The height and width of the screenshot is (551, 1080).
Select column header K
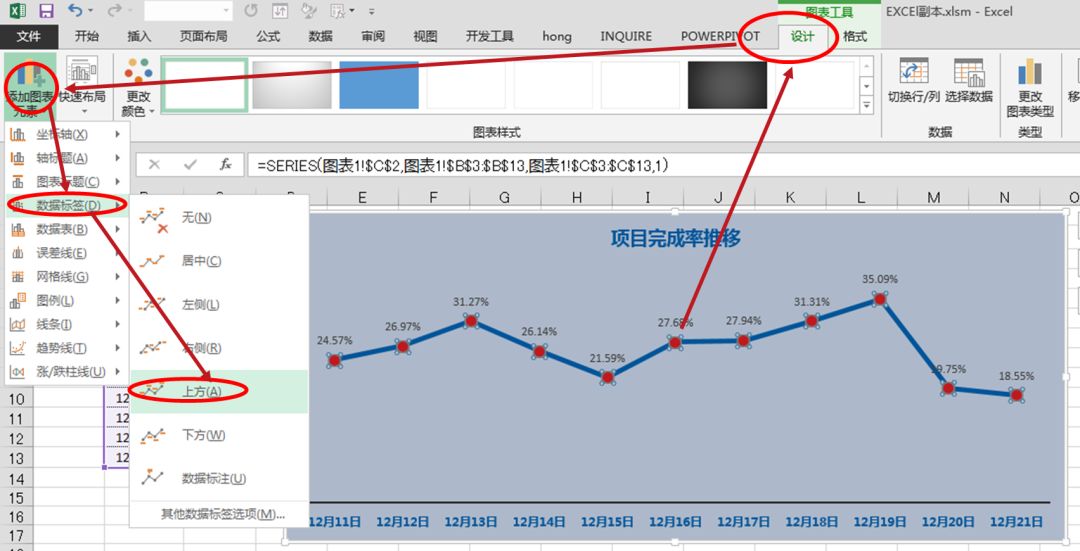tap(790, 198)
